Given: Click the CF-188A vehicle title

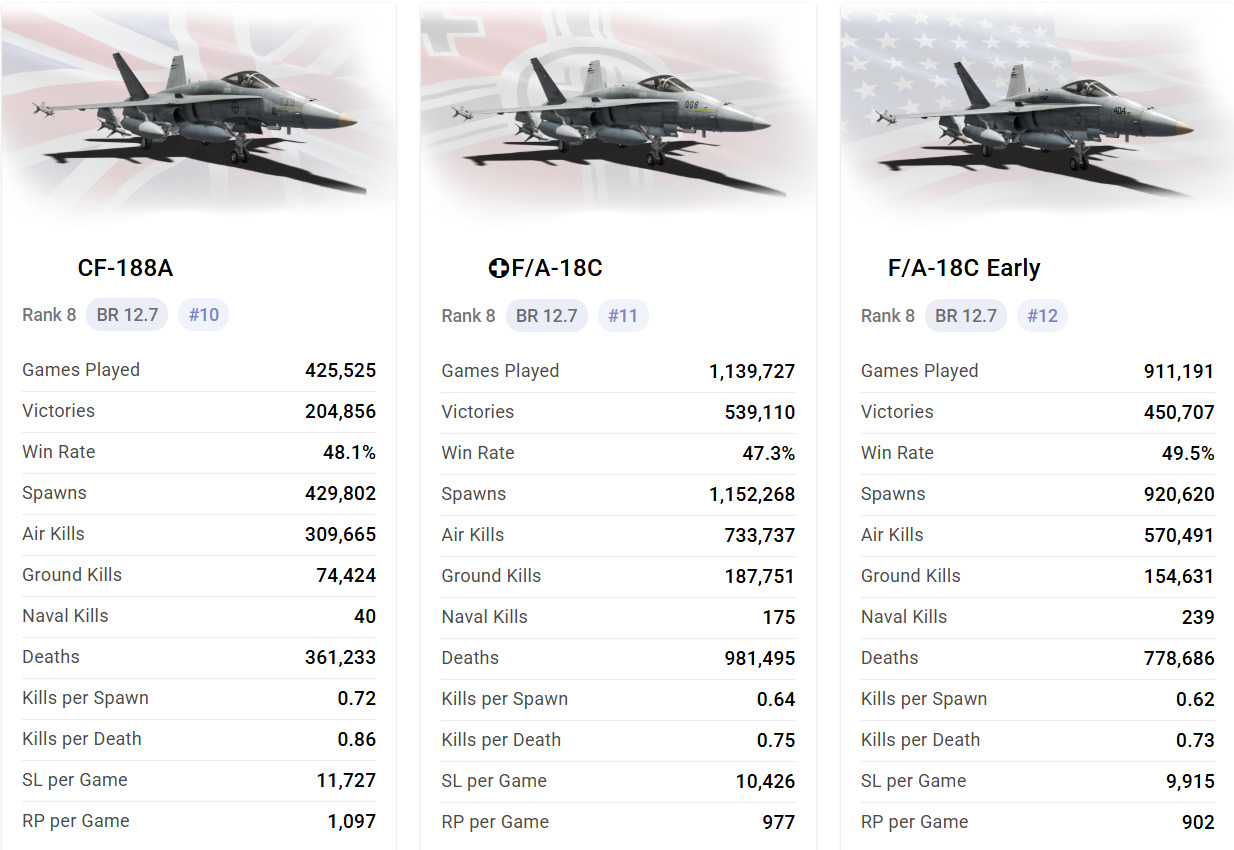Looking at the screenshot, I should pyautogui.click(x=125, y=268).
